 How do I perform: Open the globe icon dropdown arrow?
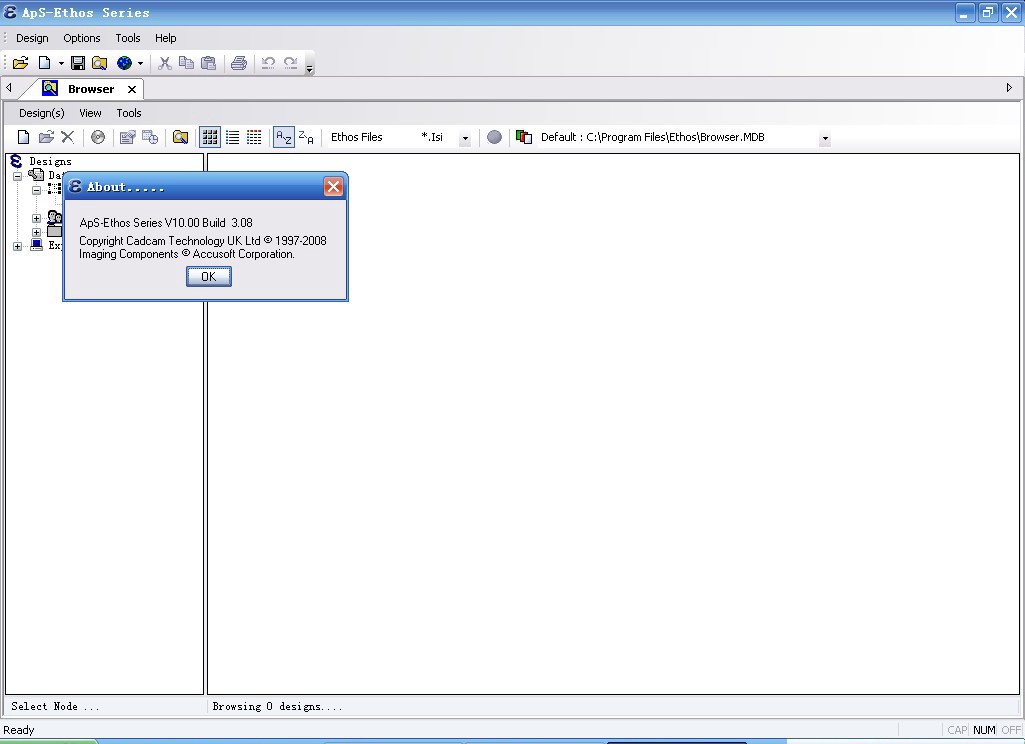pyautogui.click(x=140, y=63)
